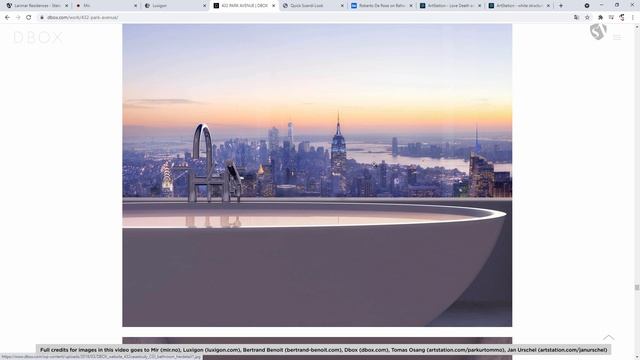Close the 432 Park Avenue DBOX tab
This screenshot has width=640, height=360.
pyautogui.click(x=273, y=6)
